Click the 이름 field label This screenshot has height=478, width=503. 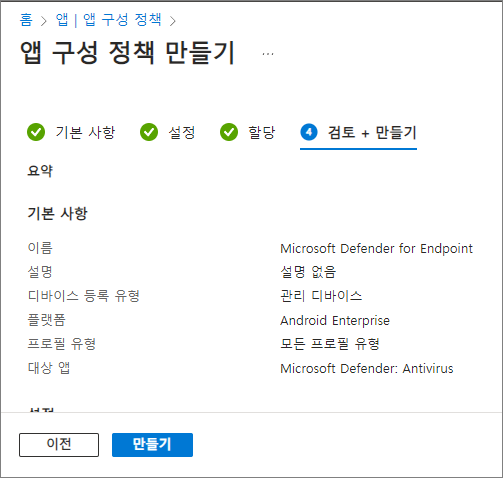pos(40,248)
